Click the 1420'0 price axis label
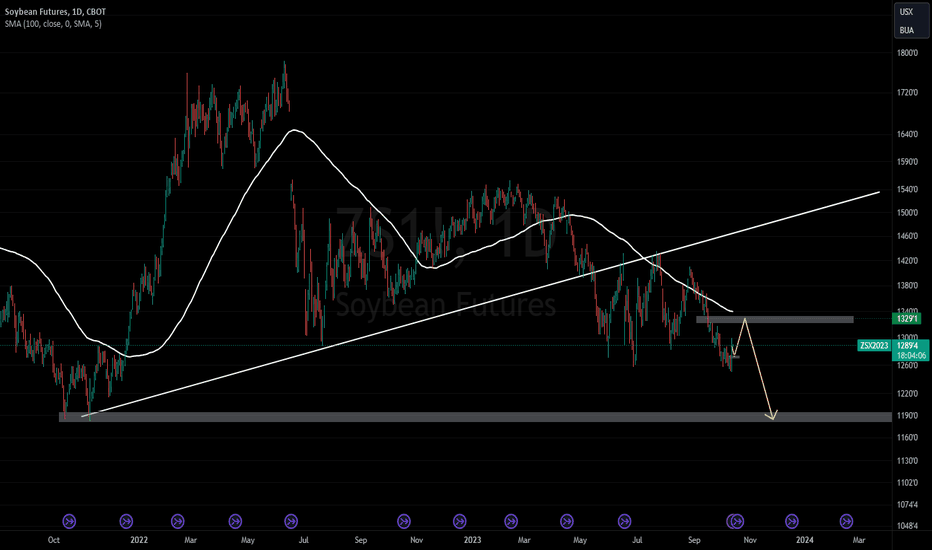The image size is (932, 550). [x=907, y=261]
